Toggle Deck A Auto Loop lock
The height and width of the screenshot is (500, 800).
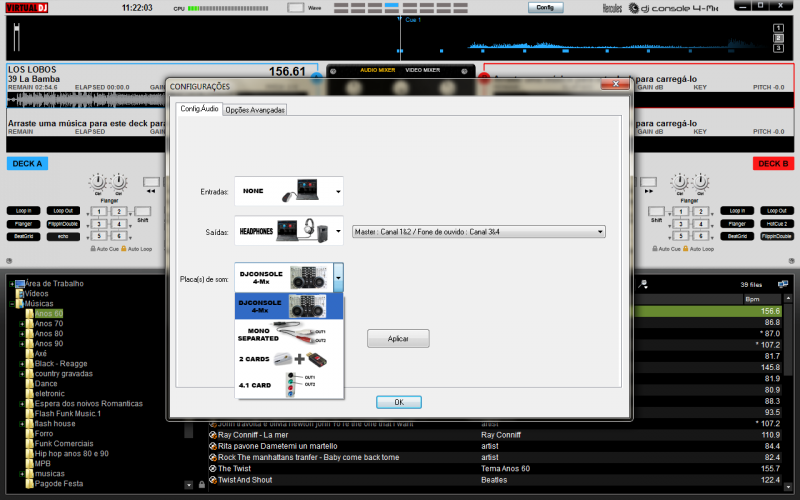[x=124, y=249]
